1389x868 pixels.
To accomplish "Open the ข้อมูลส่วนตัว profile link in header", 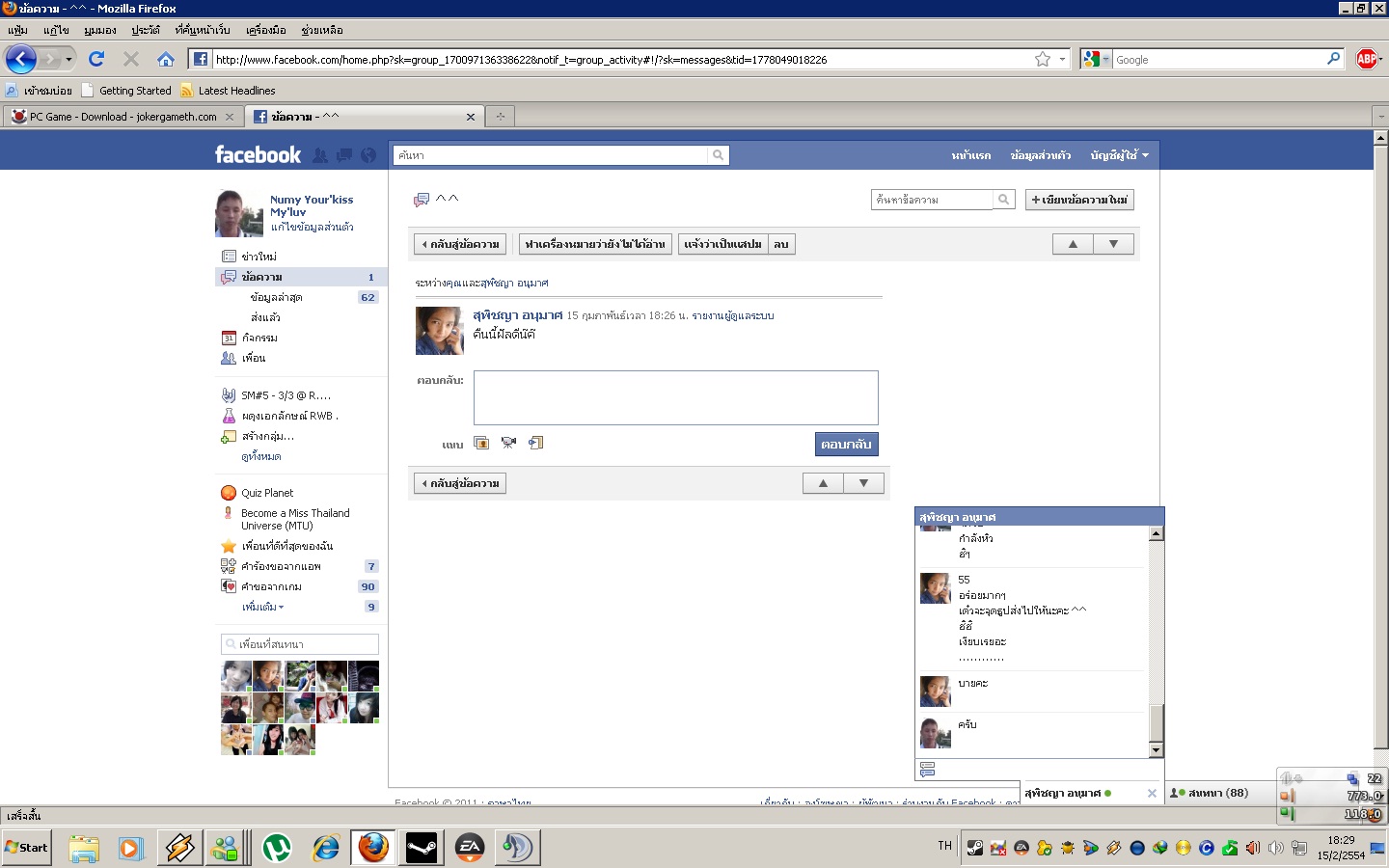I will pos(1040,155).
